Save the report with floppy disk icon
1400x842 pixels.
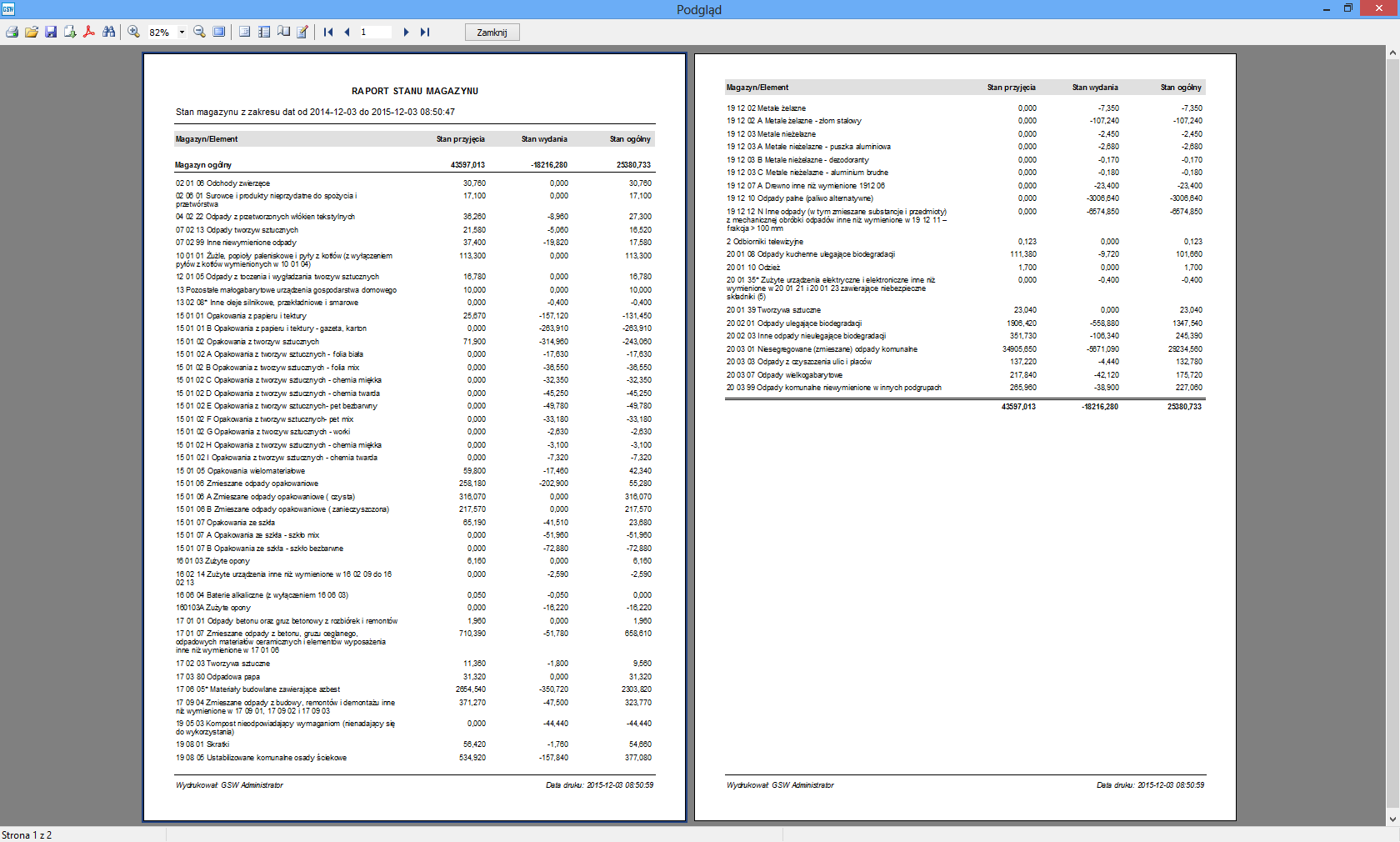[x=51, y=32]
